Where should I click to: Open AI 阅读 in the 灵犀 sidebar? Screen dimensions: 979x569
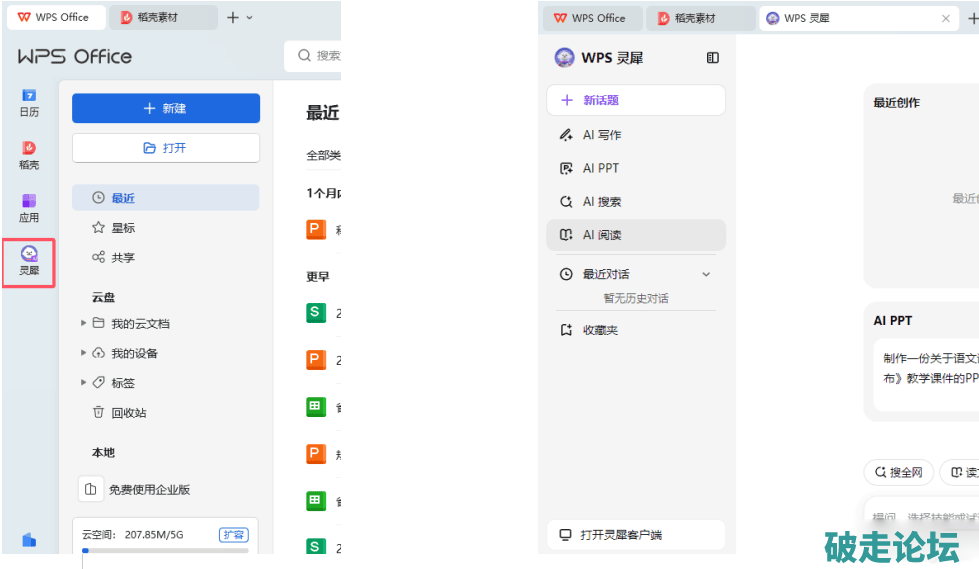[601, 235]
